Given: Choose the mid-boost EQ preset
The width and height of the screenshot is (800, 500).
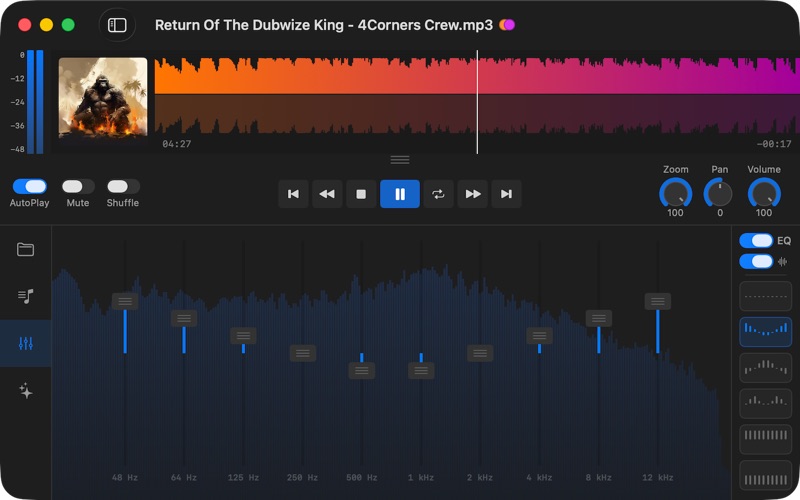Looking at the screenshot, I should [x=765, y=367].
